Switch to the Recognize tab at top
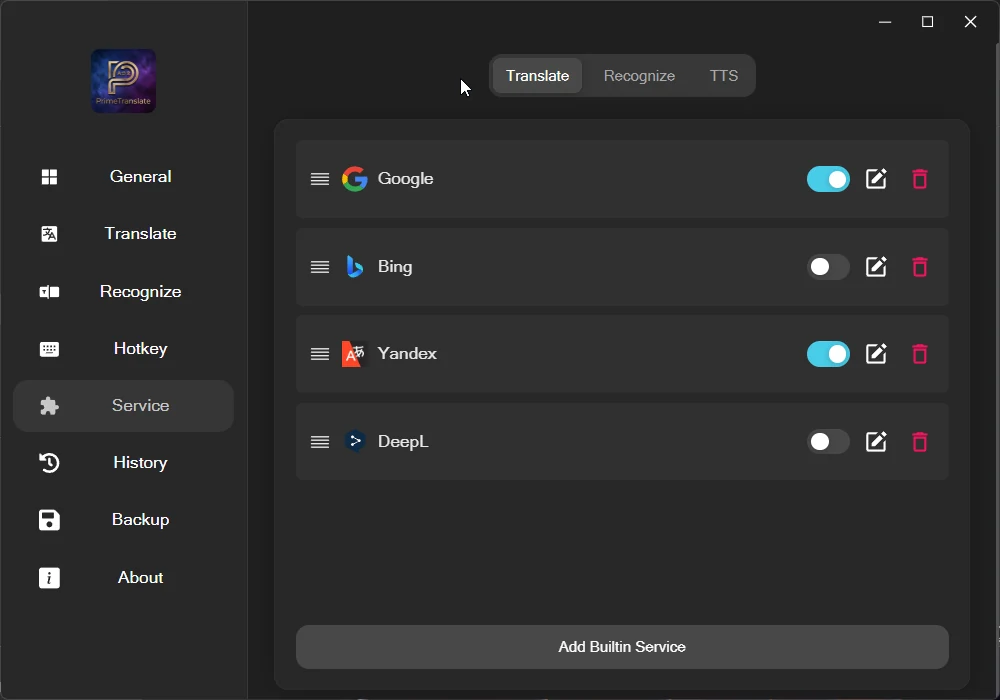Image resolution: width=1000 pixels, height=700 pixels. click(639, 76)
